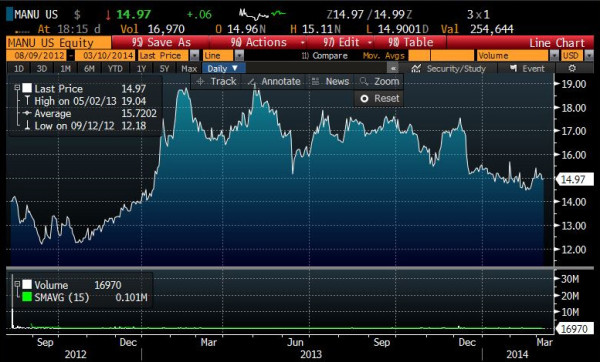
Task: Click the 2013 year label on axis
Action: tap(311, 354)
